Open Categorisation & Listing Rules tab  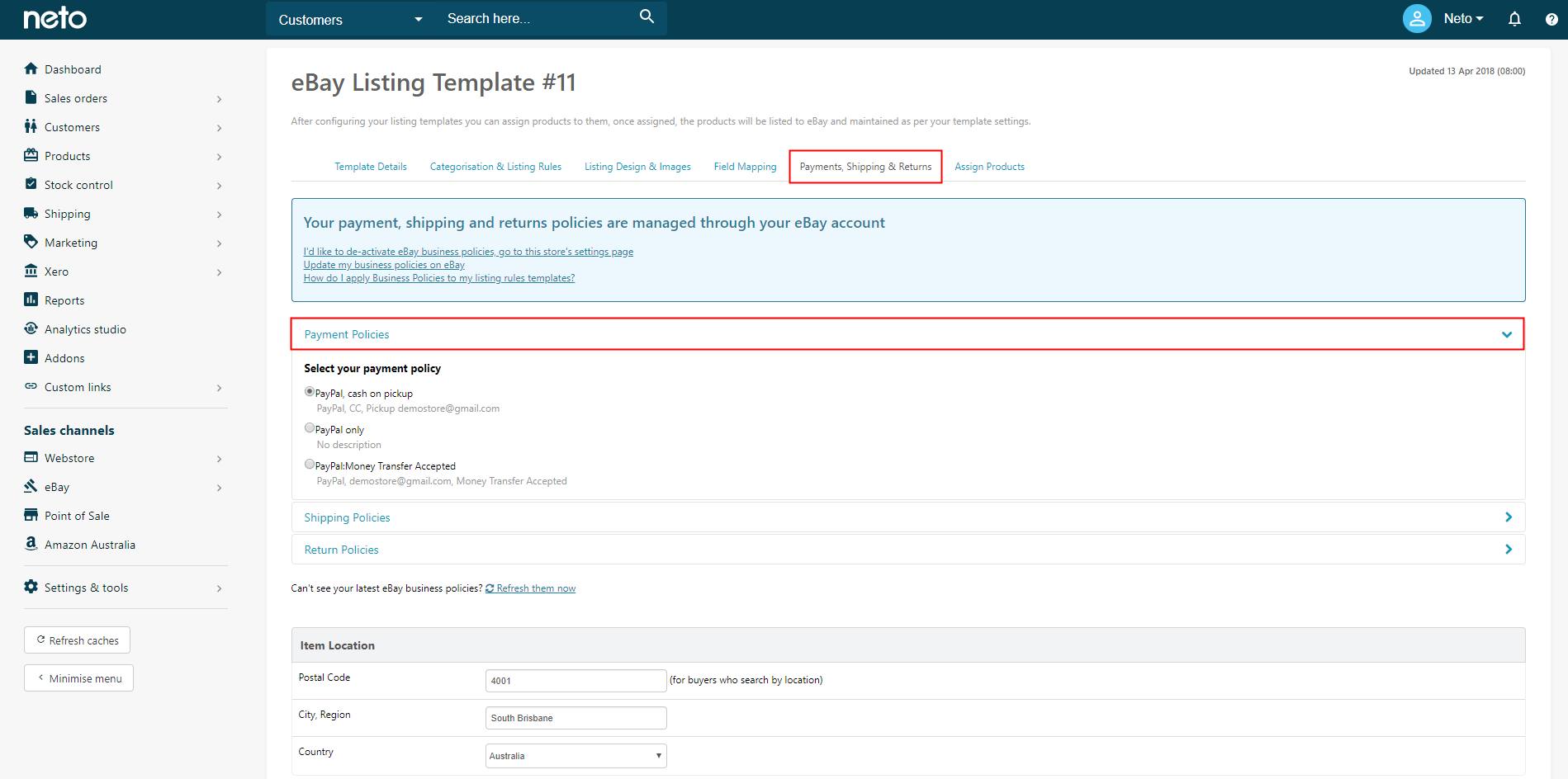click(x=495, y=167)
